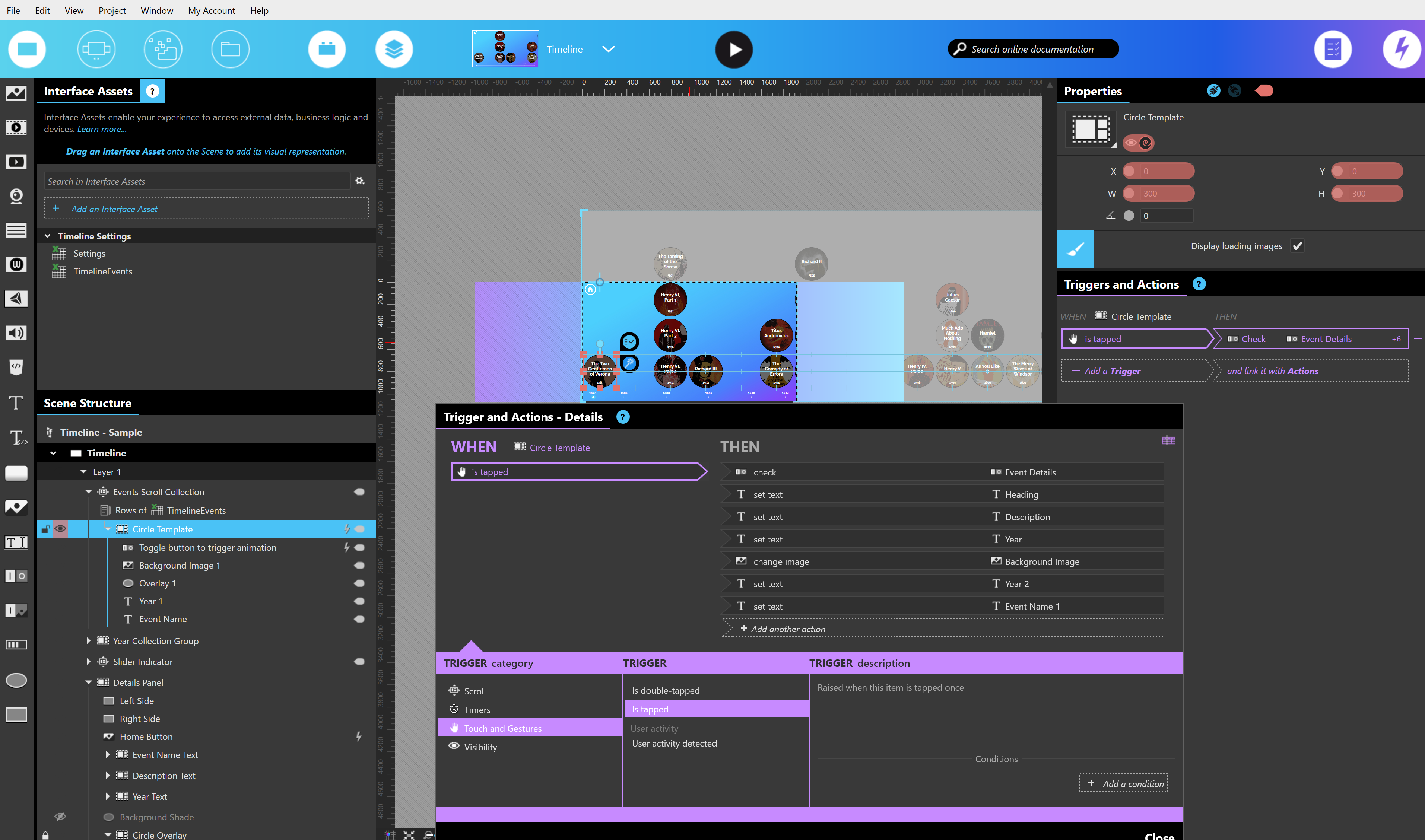The image size is (1425, 840).
Task: Select the Image asset tool in left toolbar
Action: [16, 93]
